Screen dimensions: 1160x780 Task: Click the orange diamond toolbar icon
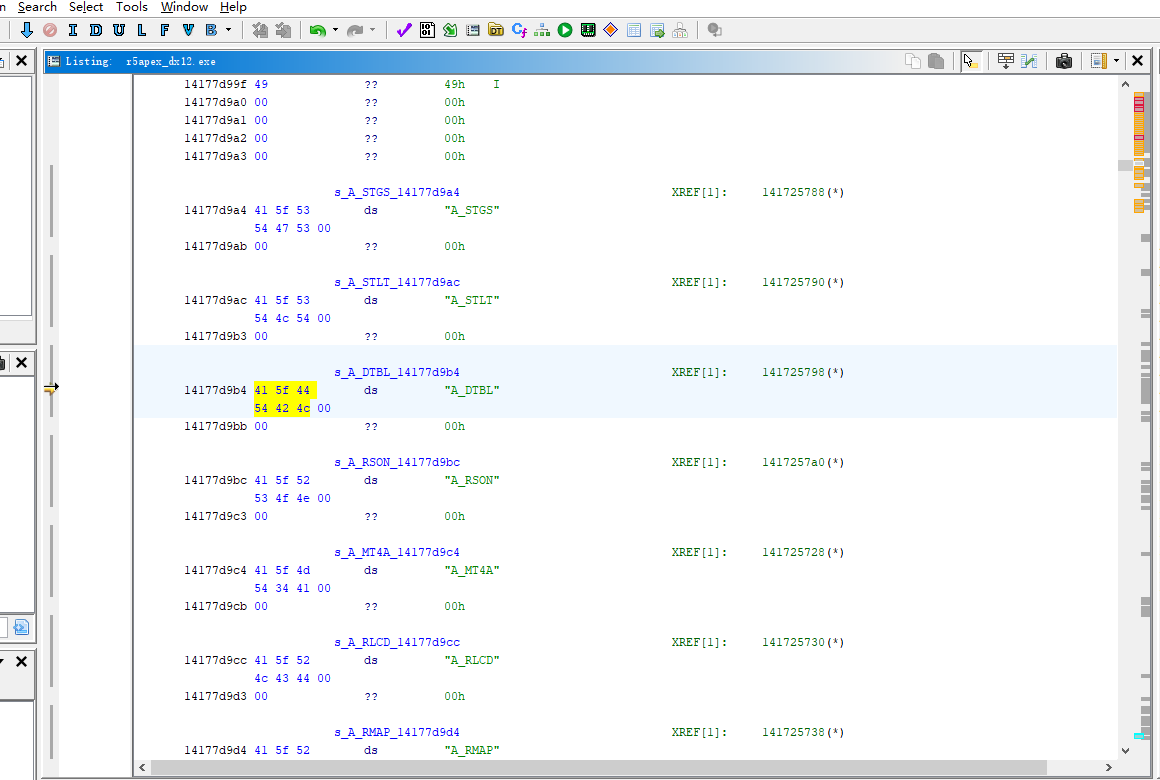(611, 30)
